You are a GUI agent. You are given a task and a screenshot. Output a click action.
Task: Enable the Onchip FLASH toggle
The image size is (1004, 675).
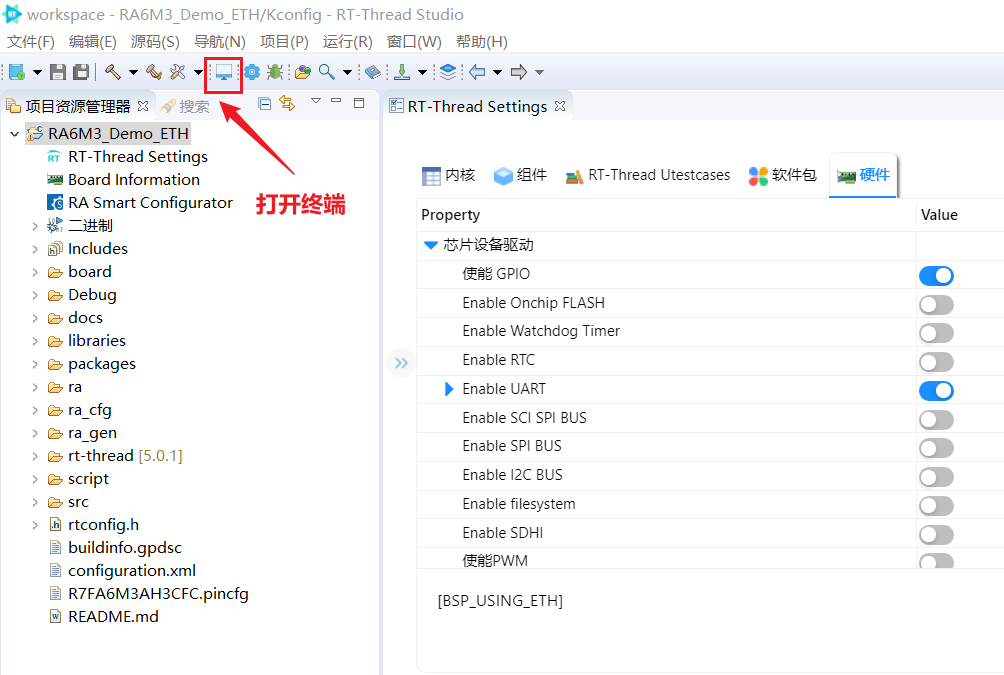pos(936,305)
